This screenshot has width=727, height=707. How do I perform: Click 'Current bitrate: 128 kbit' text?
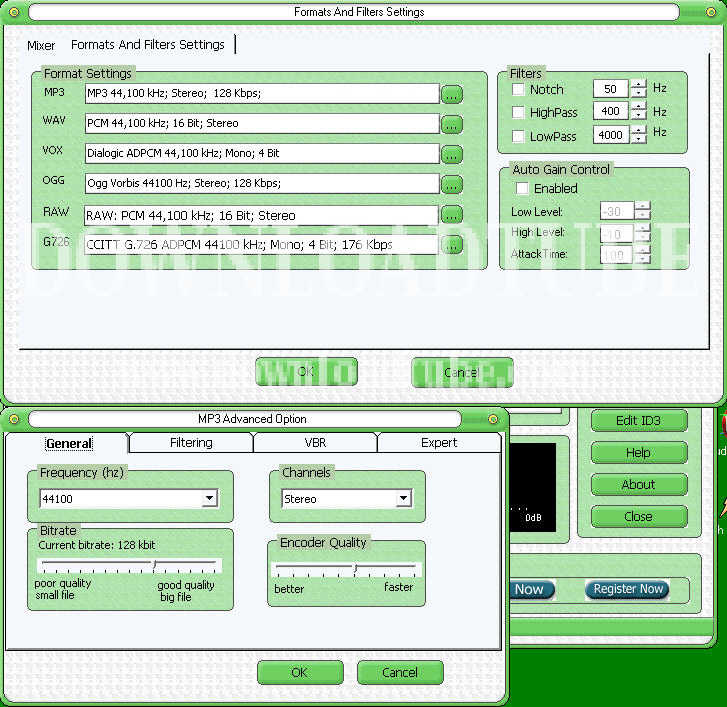coord(97,545)
